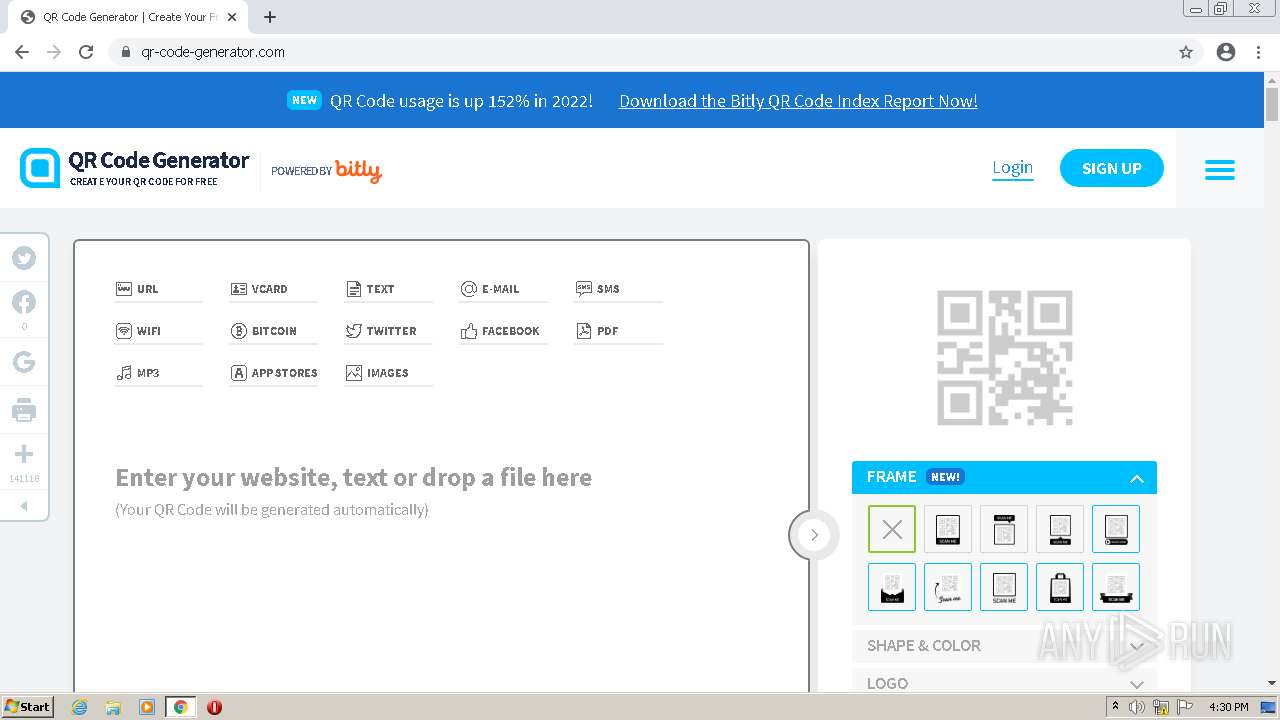The height and width of the screenshot is (720, 1280).
Task: Go back to previous page
Action: (22, 52)
